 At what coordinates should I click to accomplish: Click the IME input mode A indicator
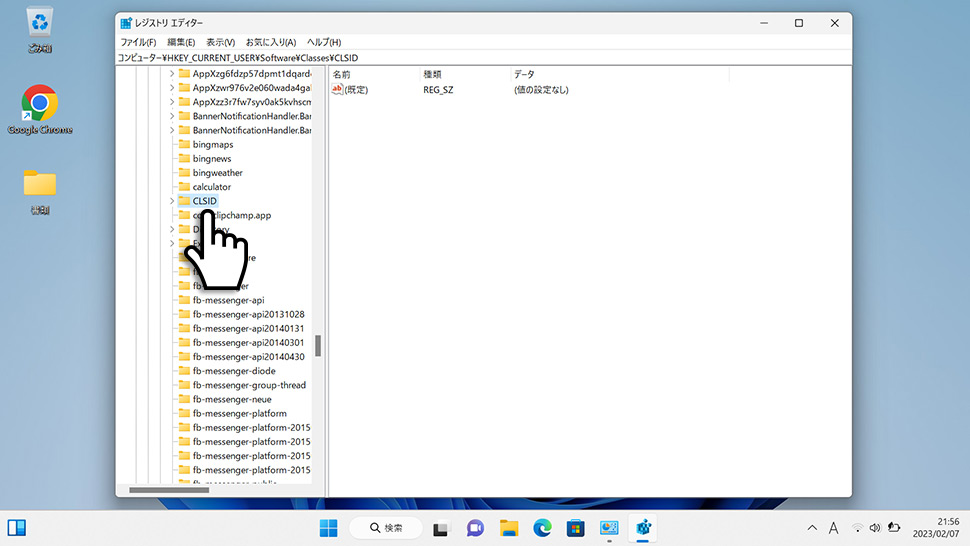click(833, 527)
